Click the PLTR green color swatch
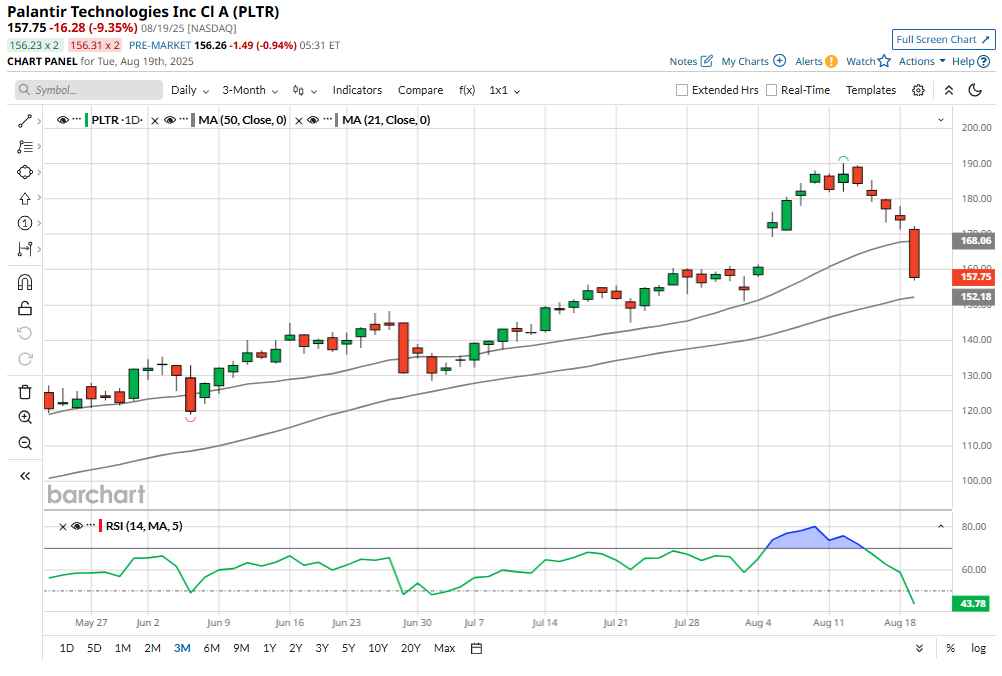Viewport: 1002px width, 676px height. [86, 119]
